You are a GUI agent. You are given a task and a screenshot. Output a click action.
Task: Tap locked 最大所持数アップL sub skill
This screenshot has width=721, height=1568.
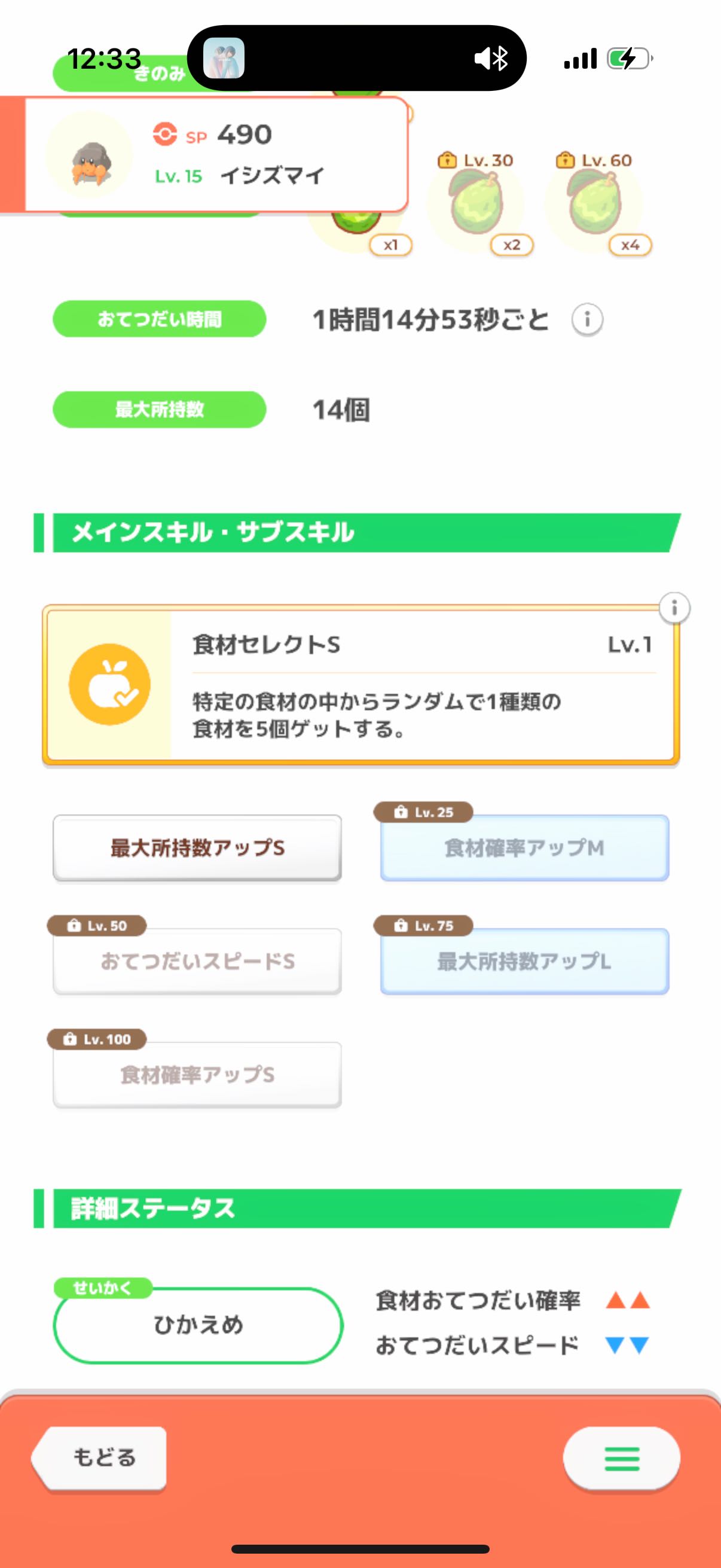coord(524,962)
